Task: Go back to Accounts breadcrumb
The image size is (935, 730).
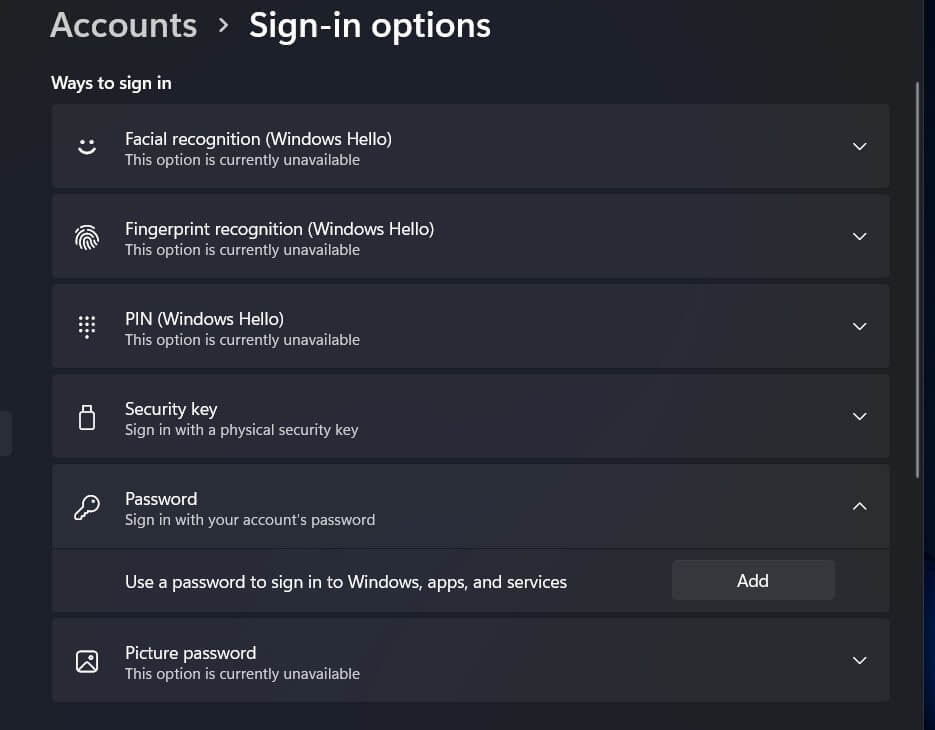Action: coord(123,25)
